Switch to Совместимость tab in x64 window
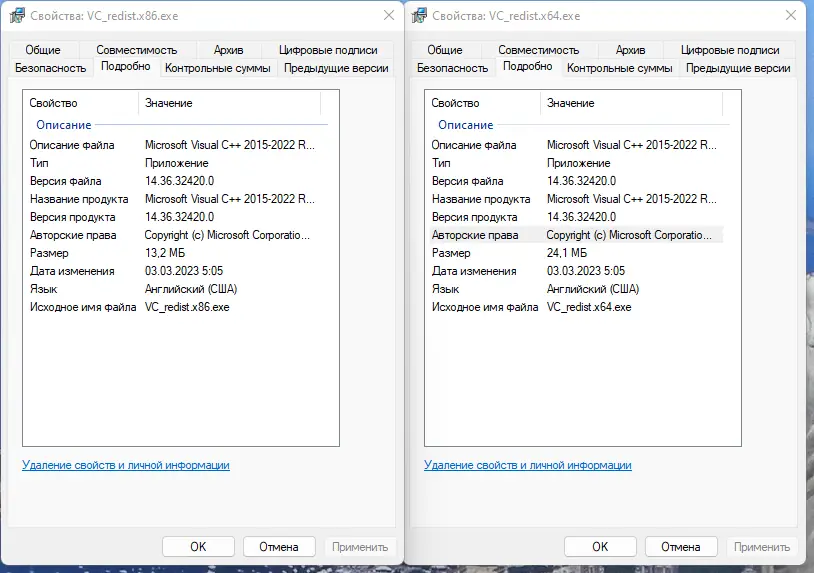 click(539, 50)
